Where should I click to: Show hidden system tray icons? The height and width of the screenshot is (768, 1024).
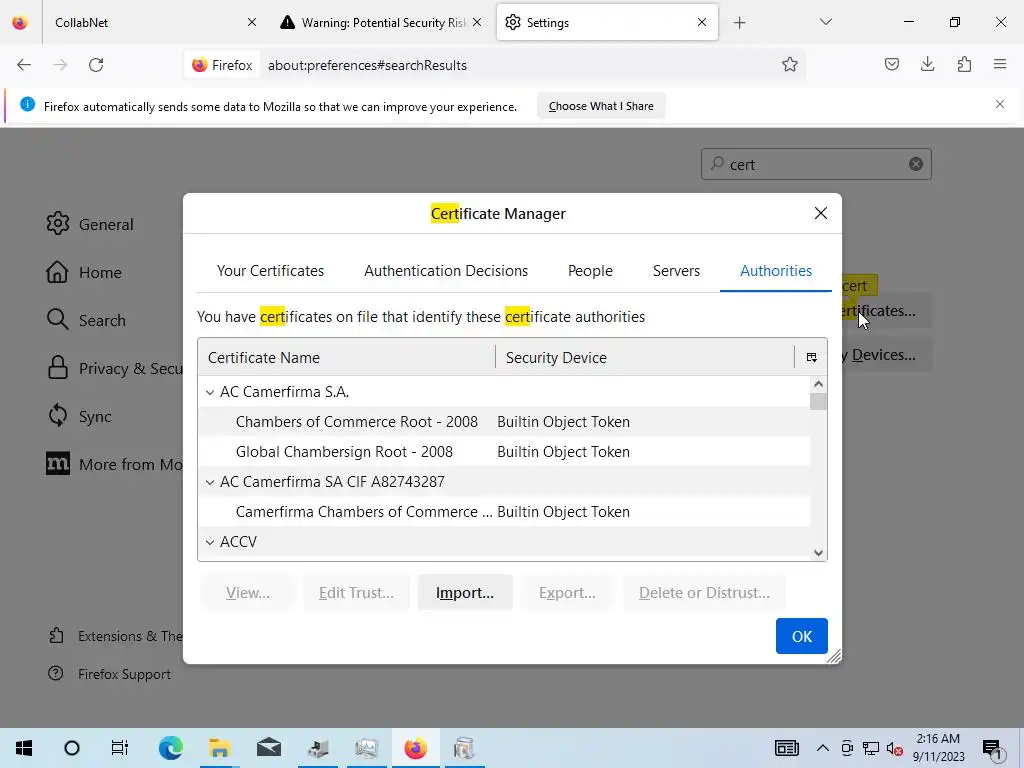pos(823,748)
